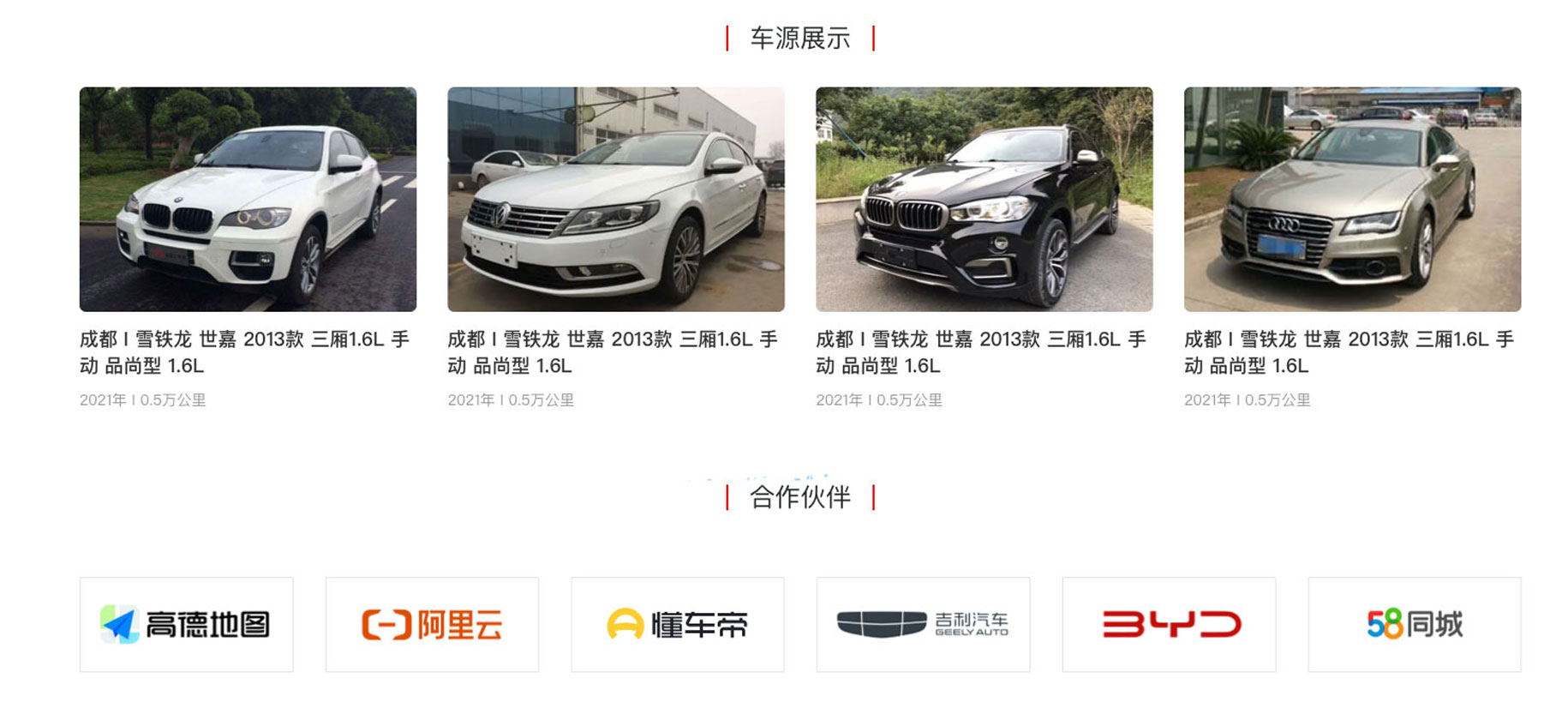The image size is (1568, 702).
Task: Open the 阿里云 partner logo
Action: (x=432, y=624)
